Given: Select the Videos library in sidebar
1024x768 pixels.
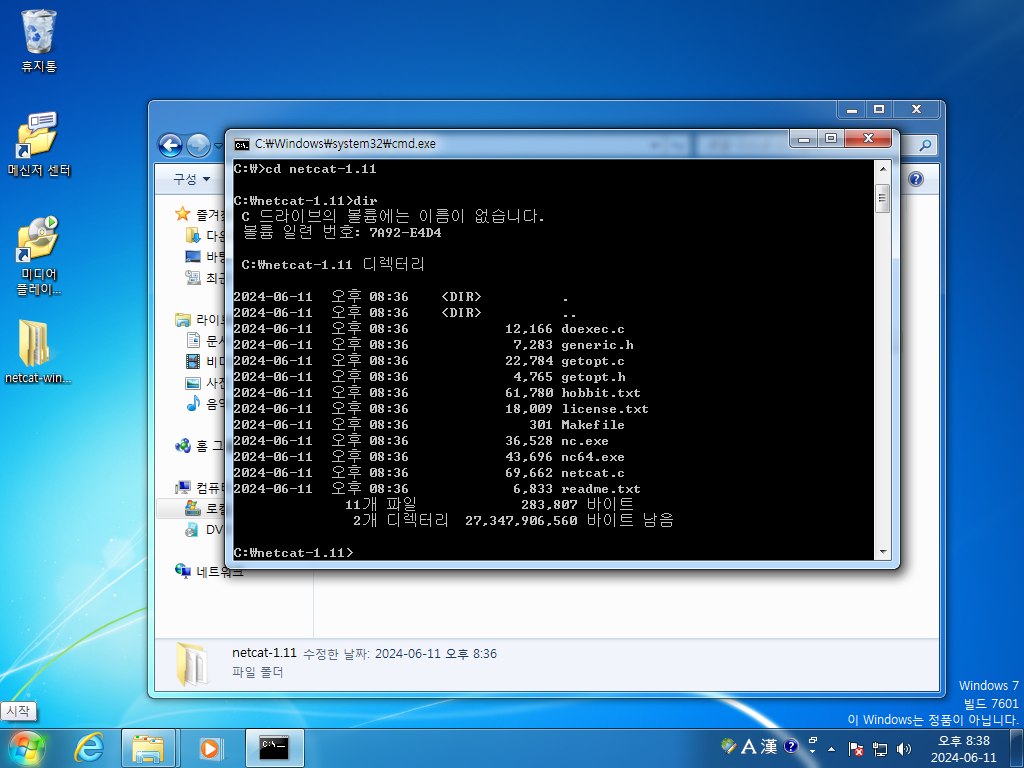Looking at the screenshot, I should pyautogui.click(x=204, y=361).
